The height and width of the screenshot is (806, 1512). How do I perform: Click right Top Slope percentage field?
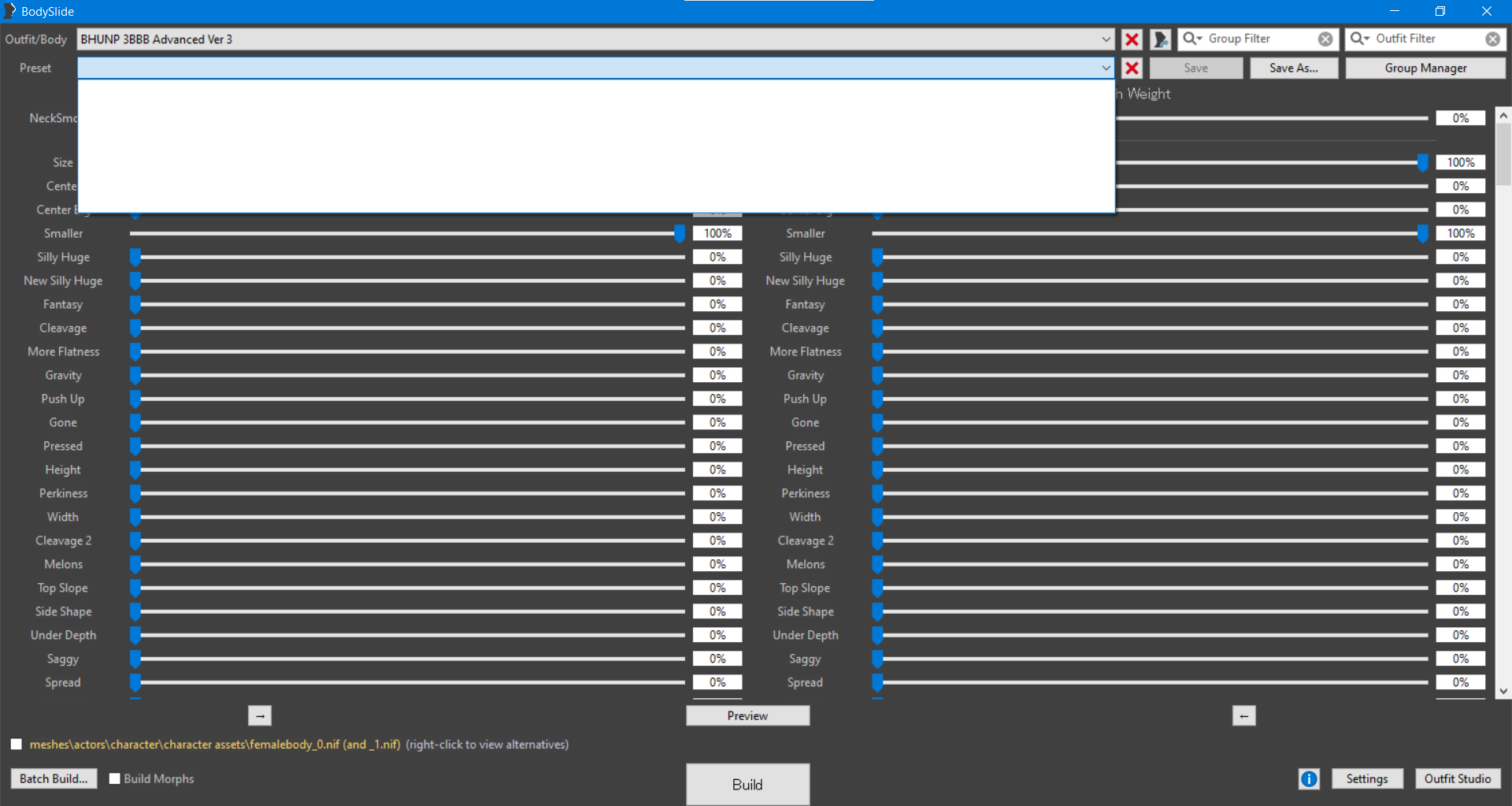coord(1460,588)
